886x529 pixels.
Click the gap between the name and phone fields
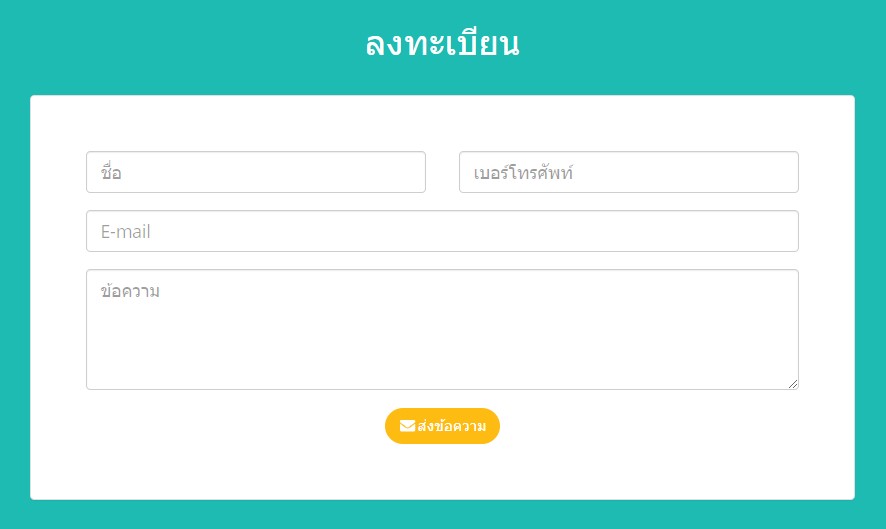(442, 172)
